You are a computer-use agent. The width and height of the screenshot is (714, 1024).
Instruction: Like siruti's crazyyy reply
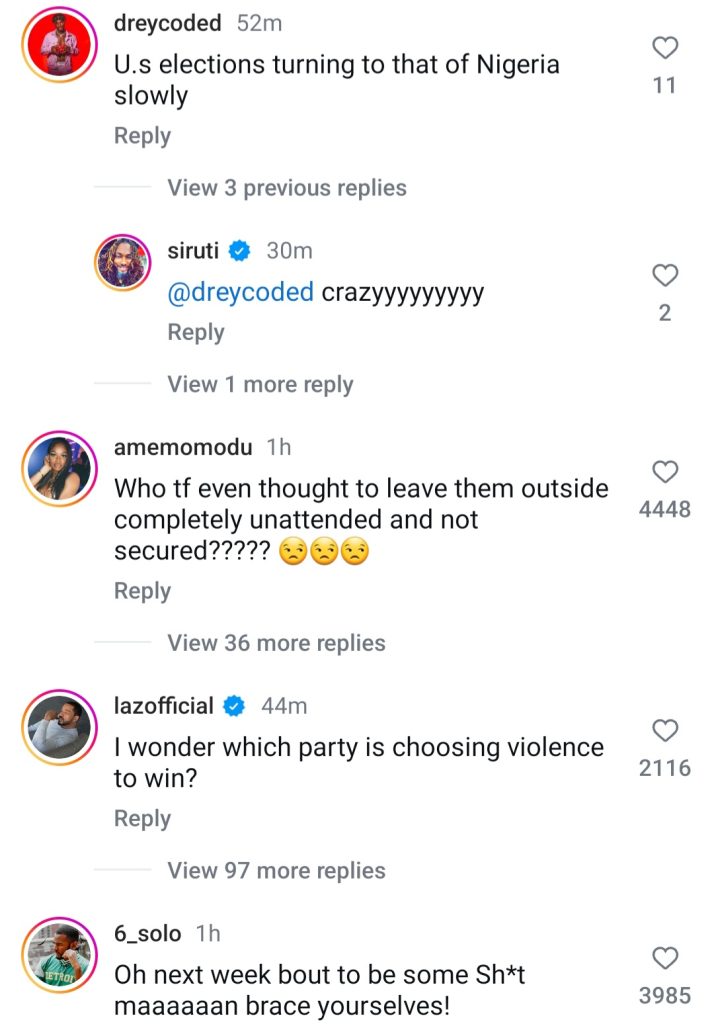coord(665,275)
